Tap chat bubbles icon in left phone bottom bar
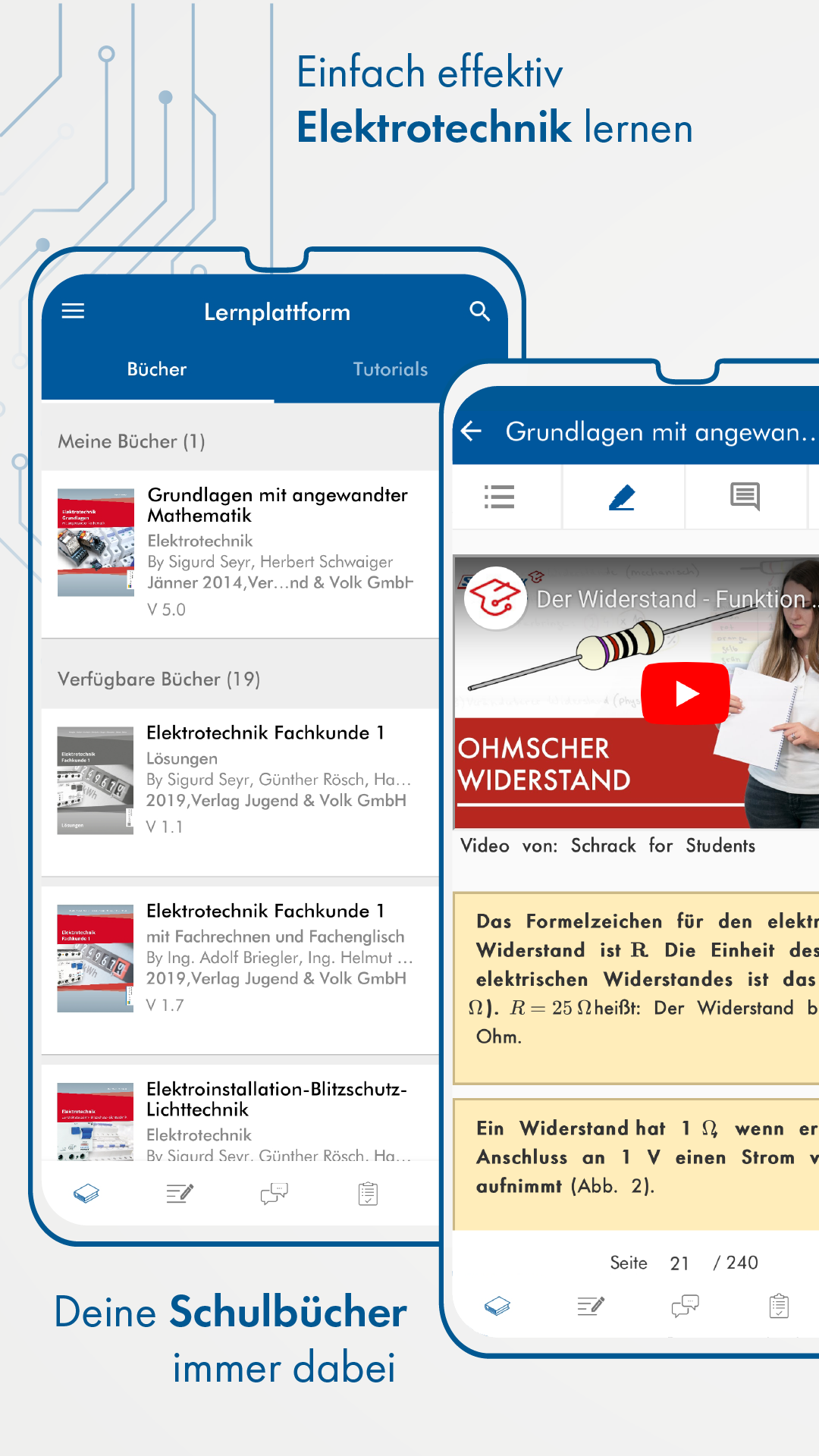The image size is (819, 1456). coord(274,1194)
